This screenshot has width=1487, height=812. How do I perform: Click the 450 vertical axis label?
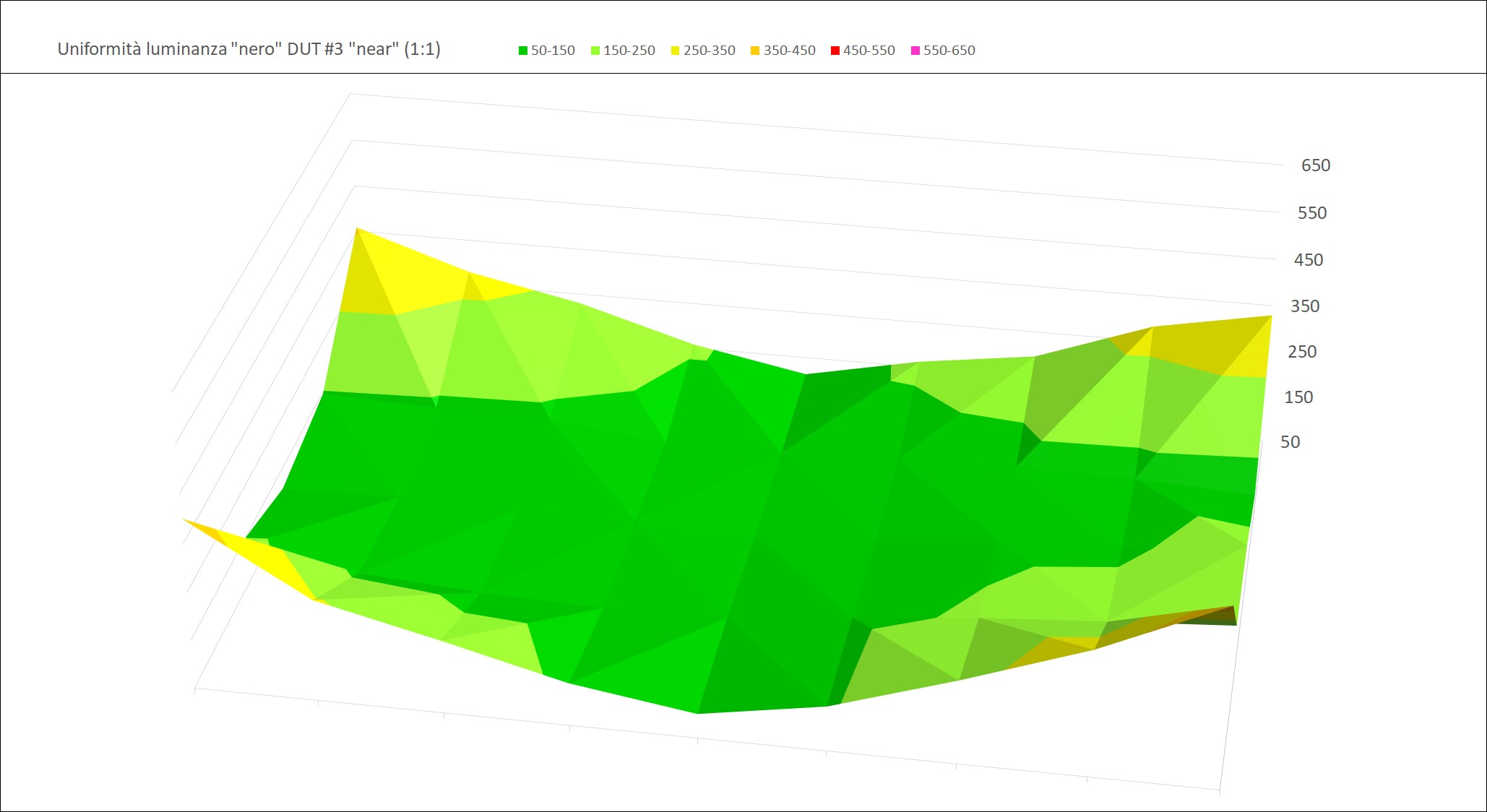point(1308,260)
